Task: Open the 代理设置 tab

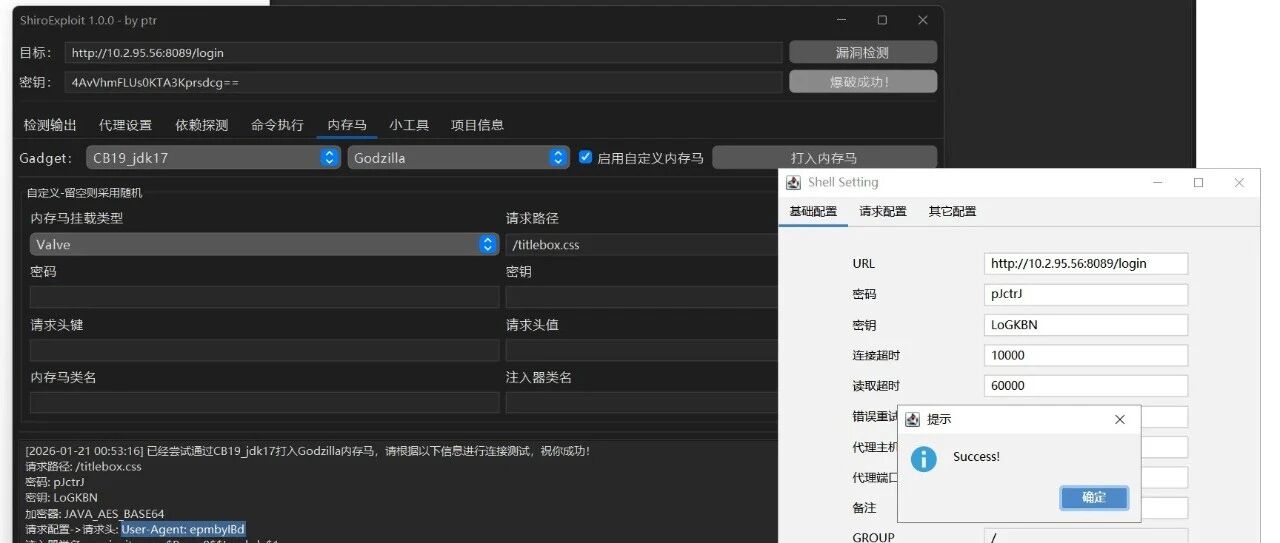Action: pyautogui.click(x=126, y=125)
